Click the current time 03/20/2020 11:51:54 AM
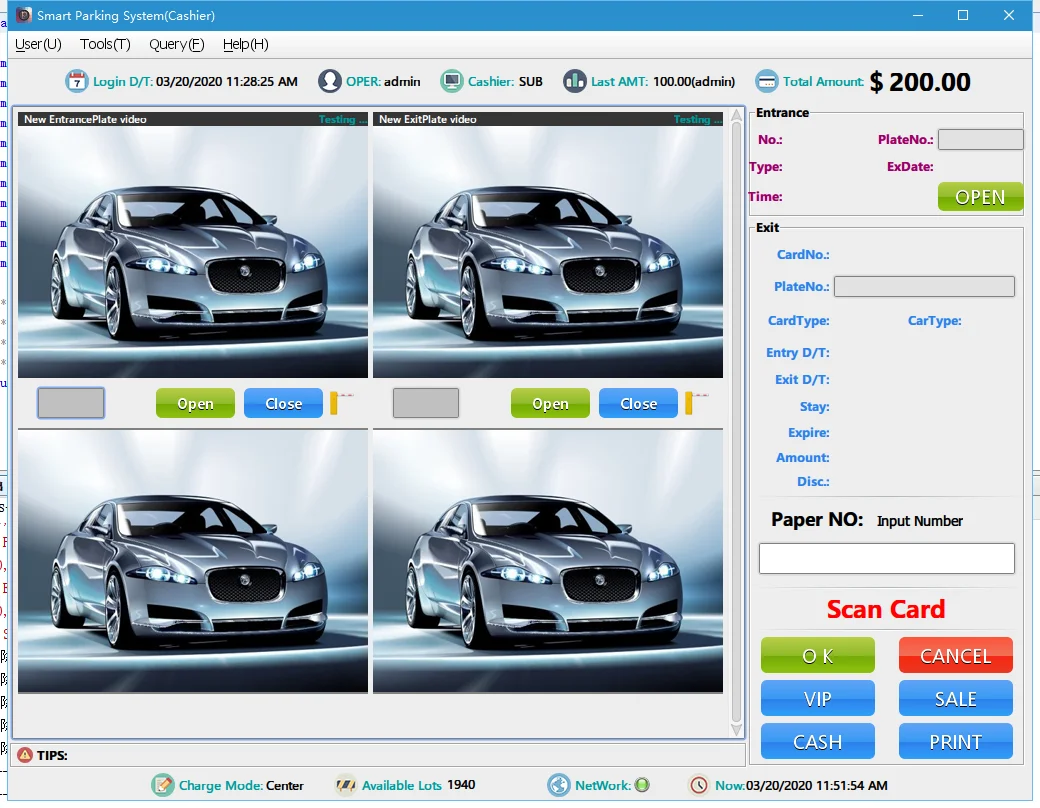1040x808 pixels. [x=816, y=785]
